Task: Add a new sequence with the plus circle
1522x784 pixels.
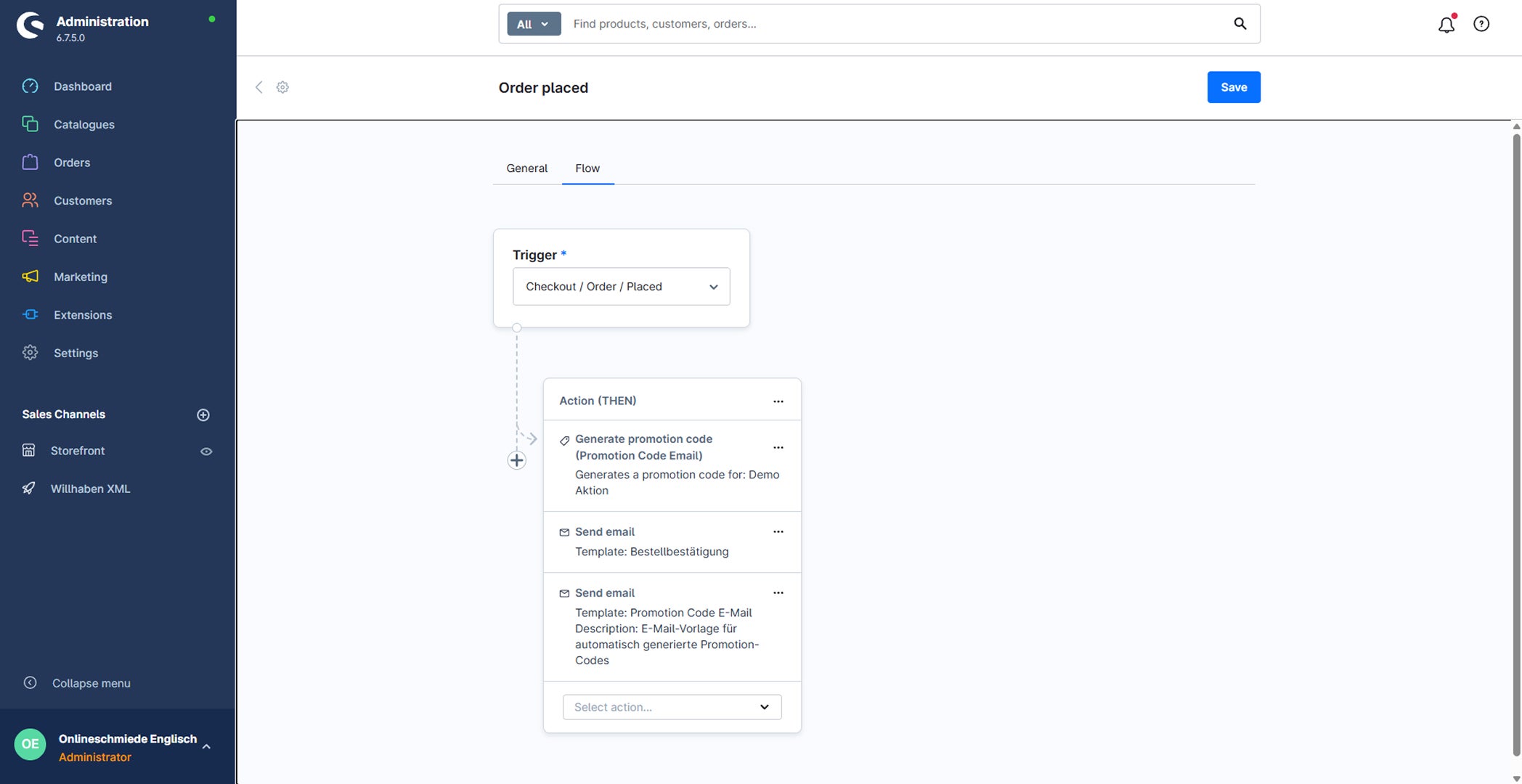Action: pyautogui.click(x=516, y=460)
